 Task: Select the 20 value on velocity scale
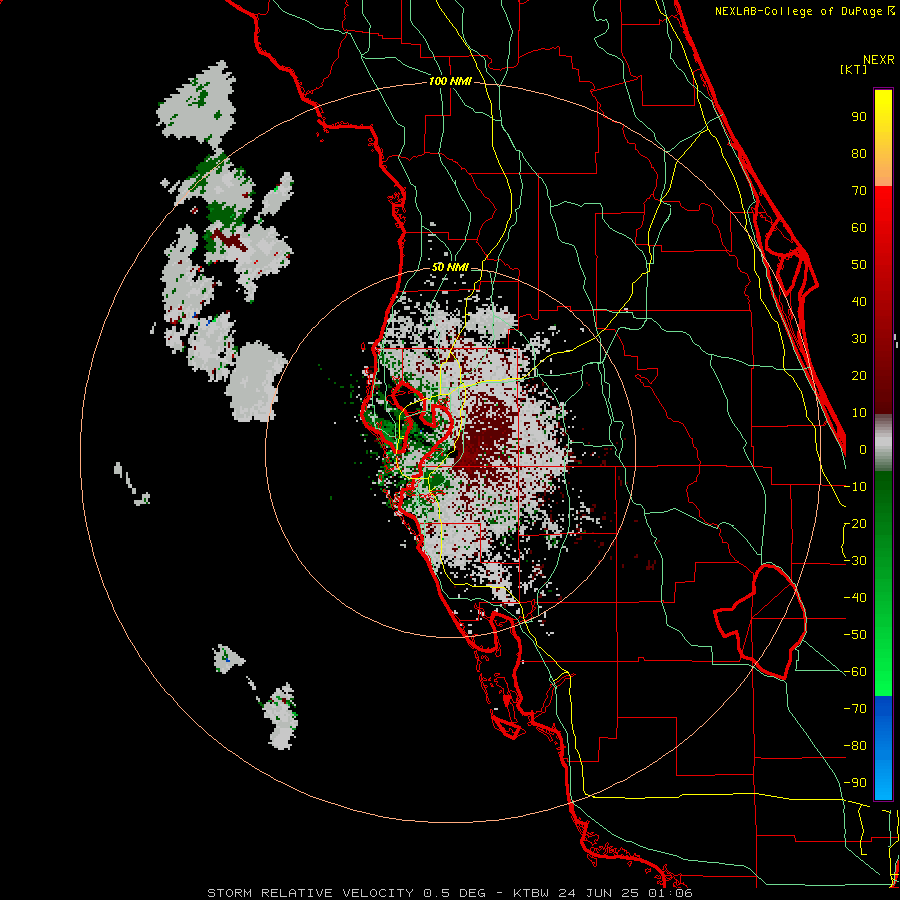[859, 376]
